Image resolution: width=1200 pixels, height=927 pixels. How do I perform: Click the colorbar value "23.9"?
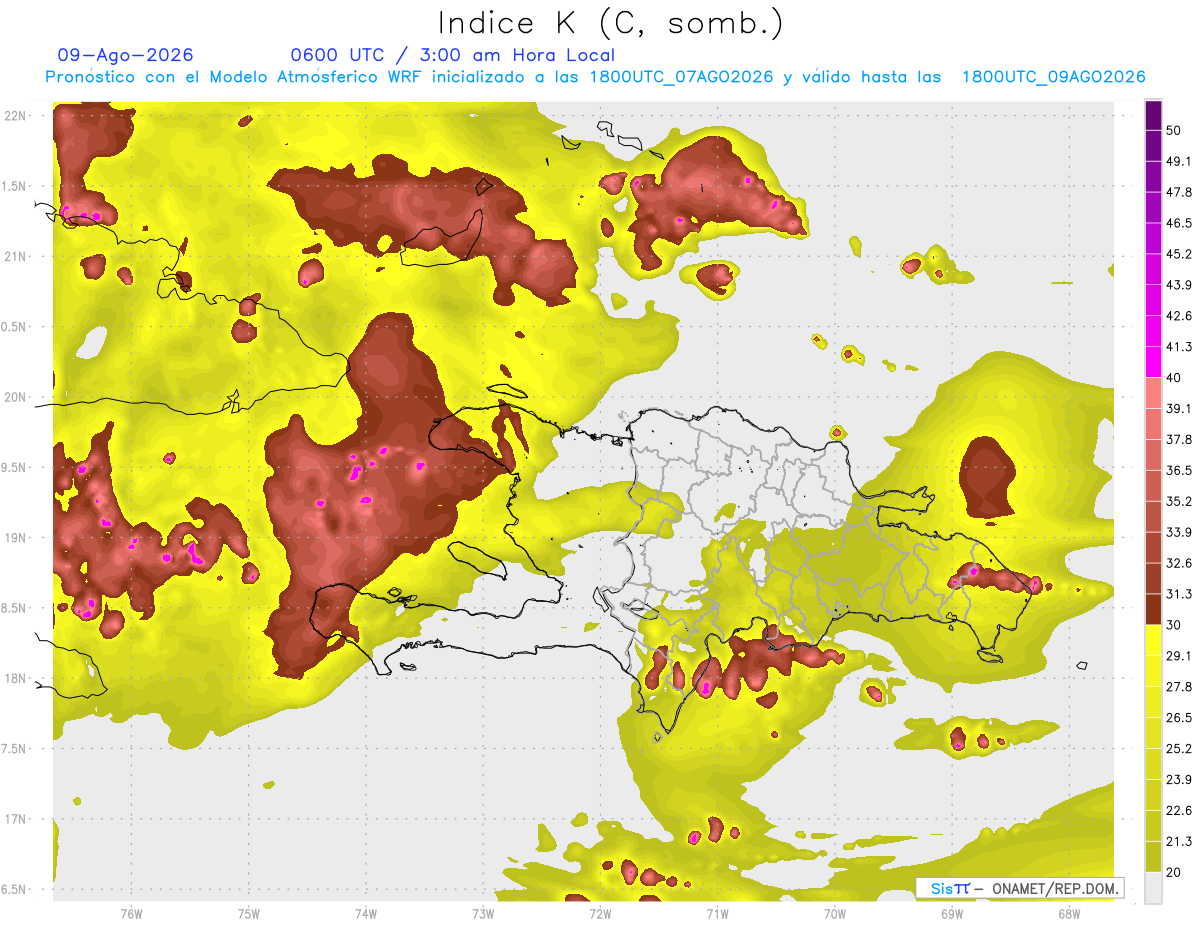(x=1179, y=780)
